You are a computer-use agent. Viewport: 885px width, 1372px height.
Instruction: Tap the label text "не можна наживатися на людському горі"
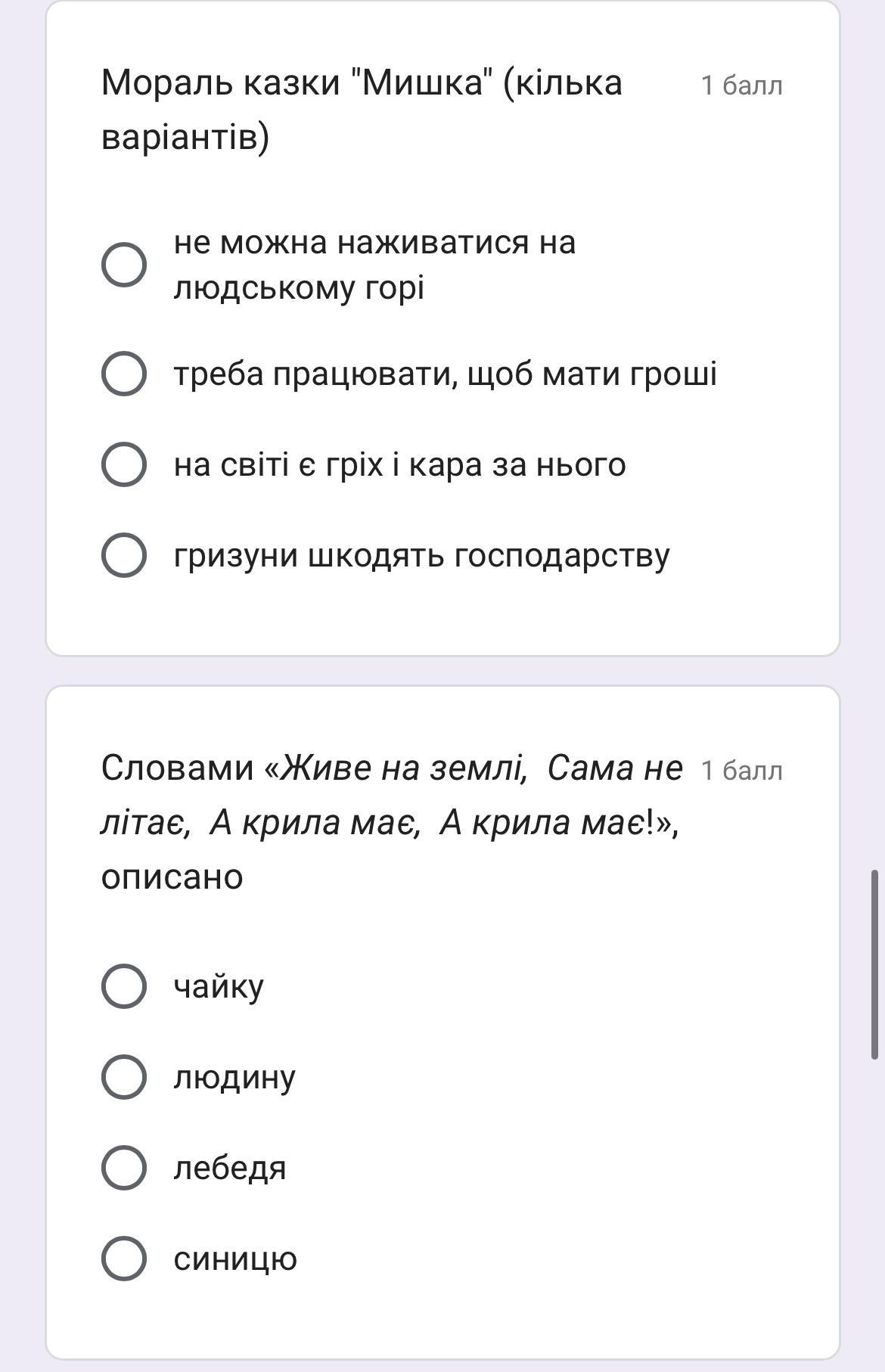(x=374, y=265)
